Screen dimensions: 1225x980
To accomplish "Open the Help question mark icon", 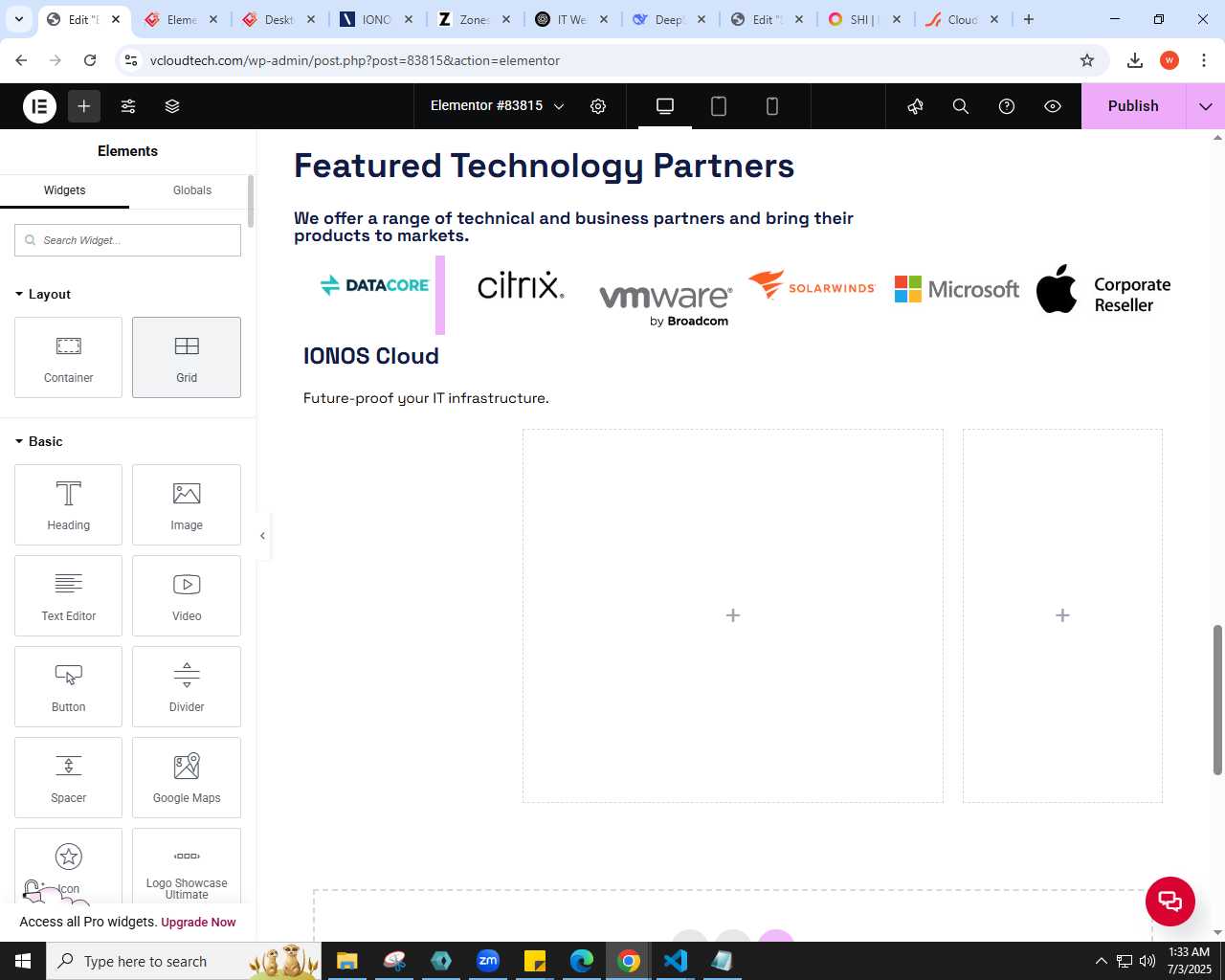I will [x=1007, y=106].
